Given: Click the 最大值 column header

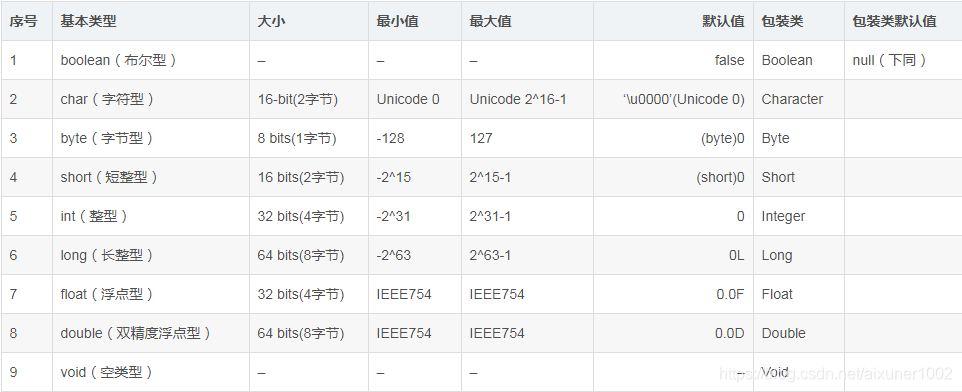Looking at the screenshot, I should coord(528,21).
